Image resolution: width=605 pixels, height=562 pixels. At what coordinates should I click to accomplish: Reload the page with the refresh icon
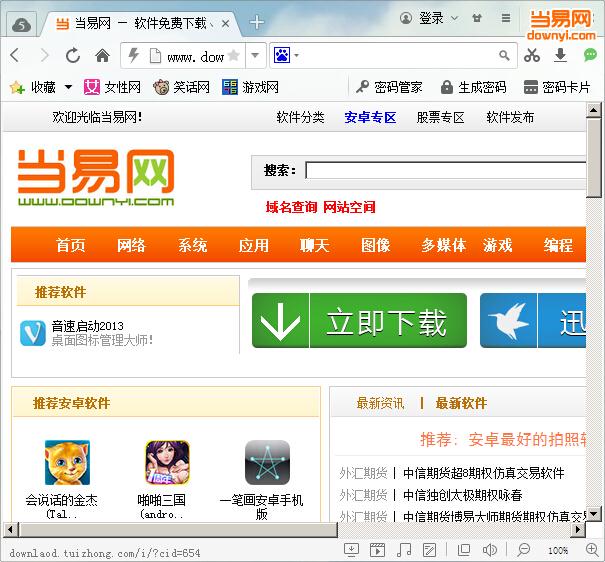pos(73,56)
